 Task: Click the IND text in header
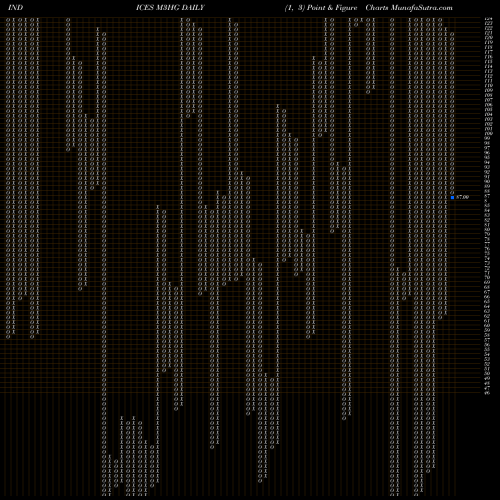point(15,8)
